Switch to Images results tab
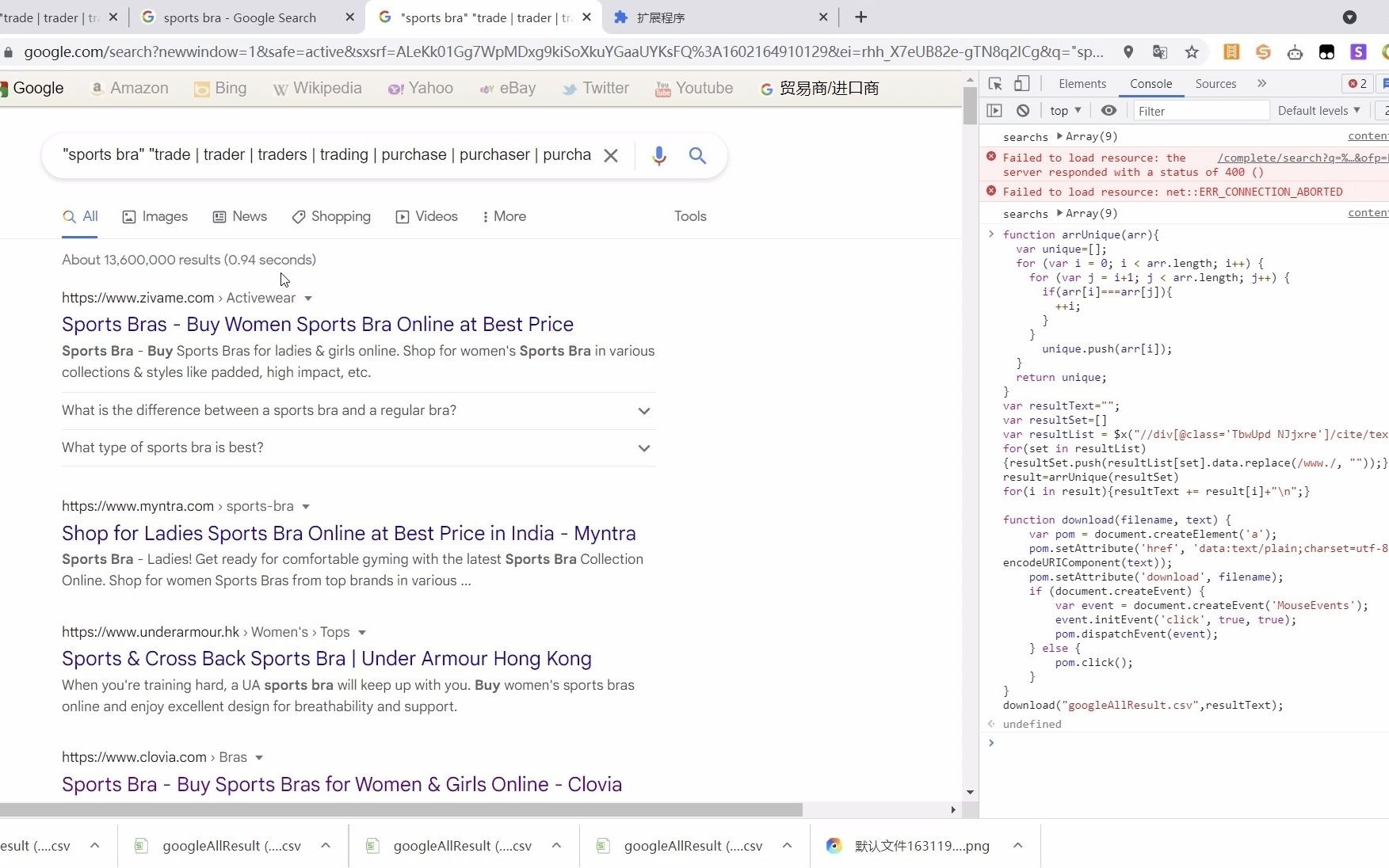The height and width of the screenshot is (868, 1389). pos(155,216)
